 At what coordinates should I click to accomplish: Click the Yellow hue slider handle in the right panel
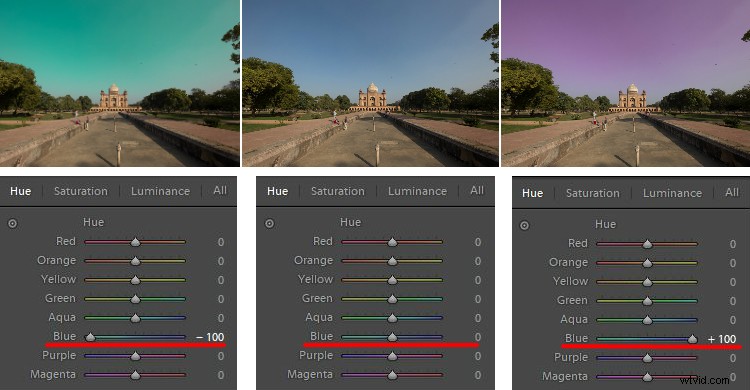[647, 282]
